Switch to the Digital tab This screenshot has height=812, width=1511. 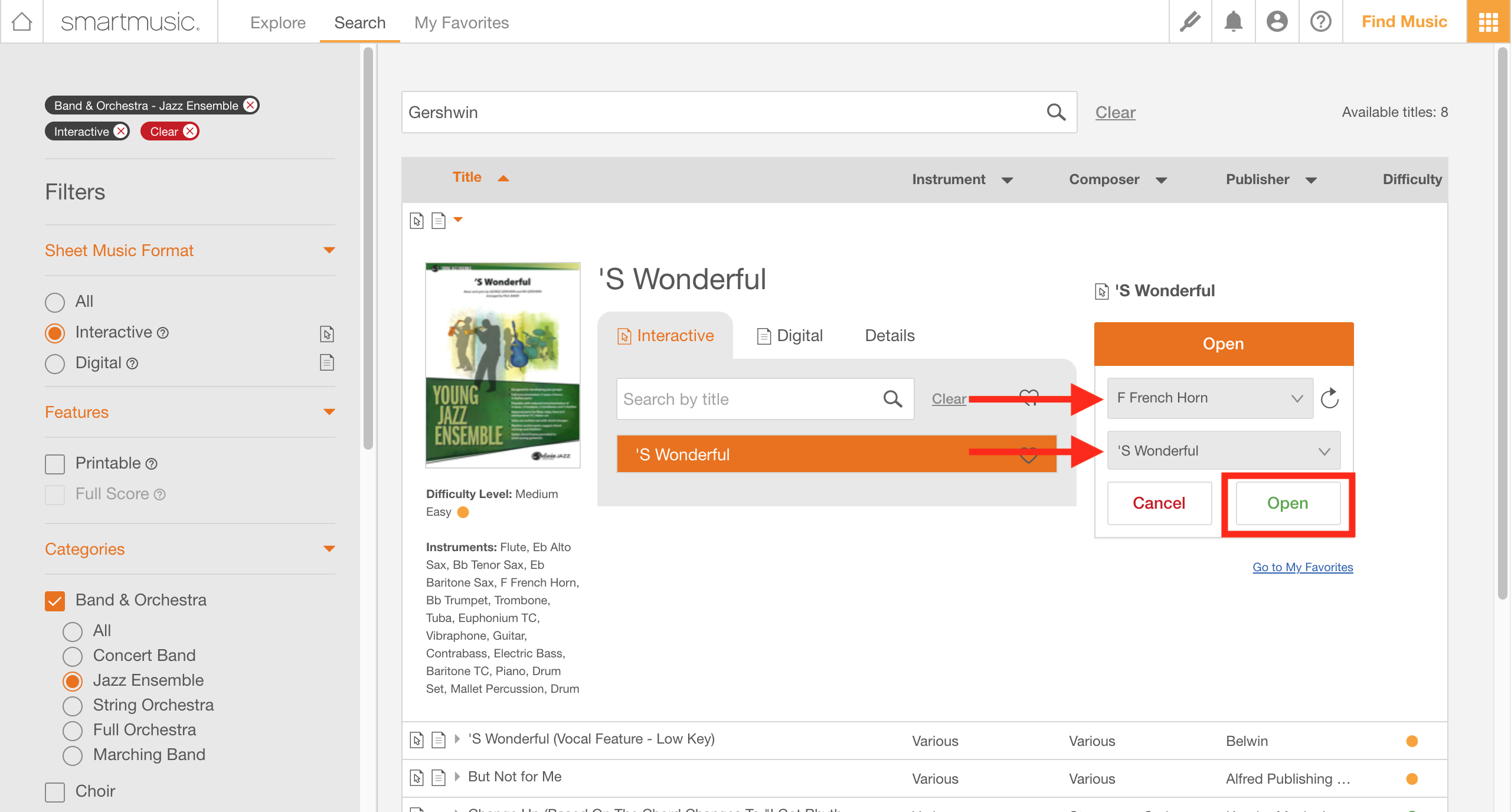pos(790,336)
